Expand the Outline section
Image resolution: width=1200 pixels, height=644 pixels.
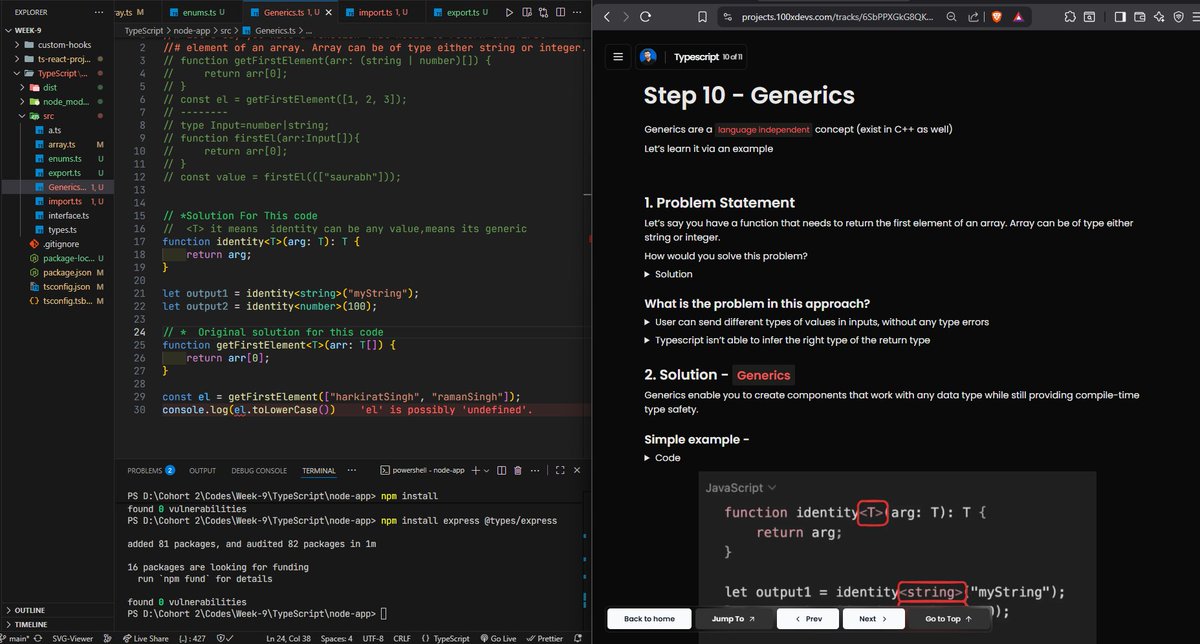pos(57,609)
